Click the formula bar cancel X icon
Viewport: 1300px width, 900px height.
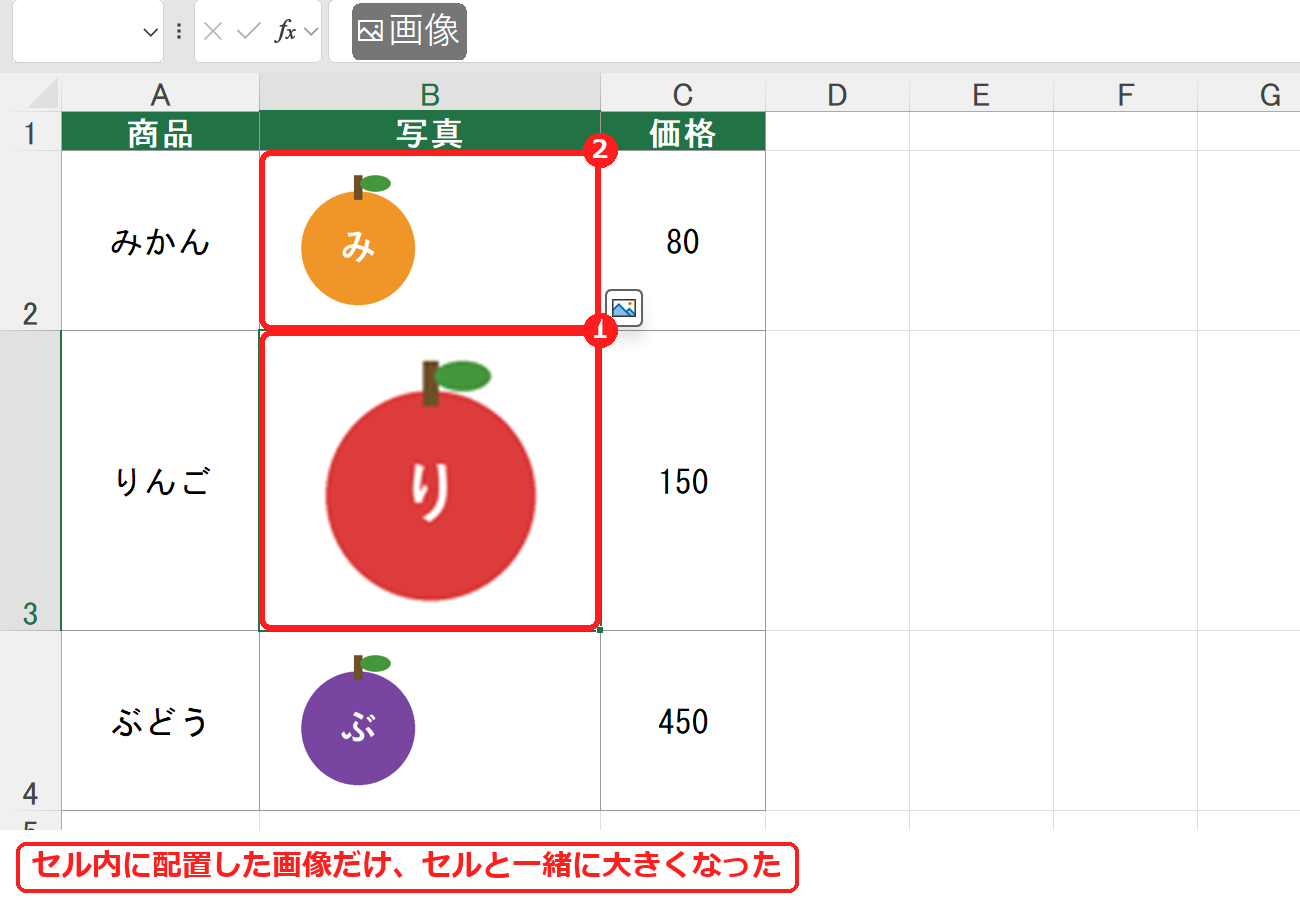pyautogui.click(x=213, y=31)
